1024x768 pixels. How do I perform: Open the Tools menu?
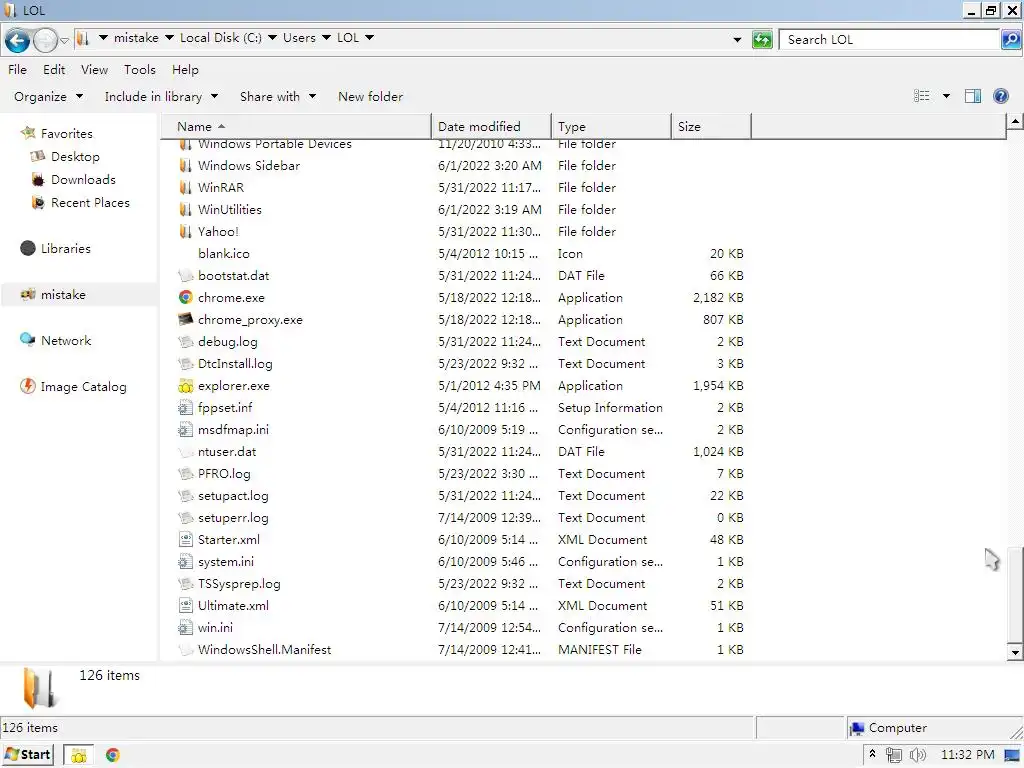click(x=140, y=70)
